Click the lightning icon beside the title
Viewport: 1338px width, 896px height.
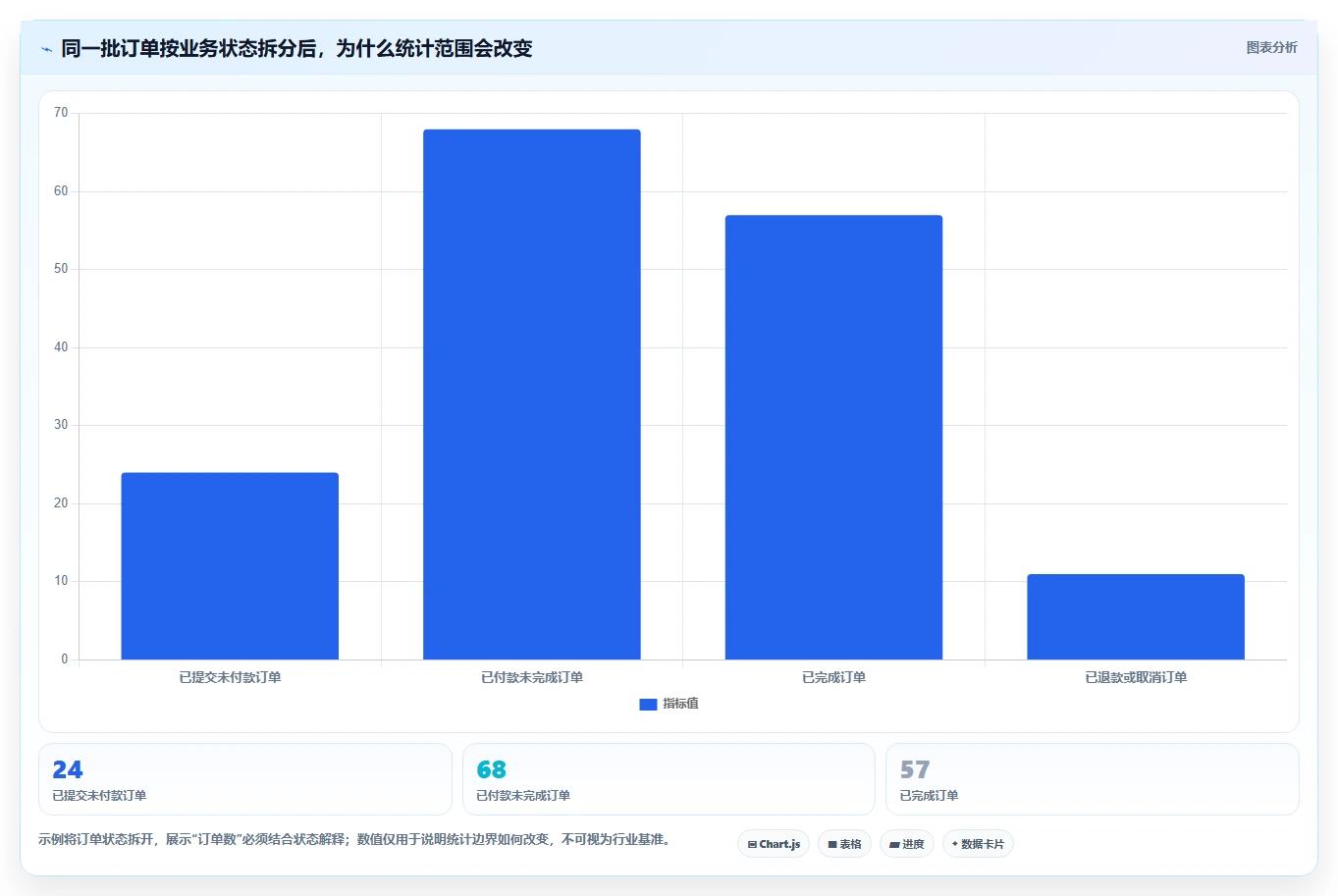point(46,49)
